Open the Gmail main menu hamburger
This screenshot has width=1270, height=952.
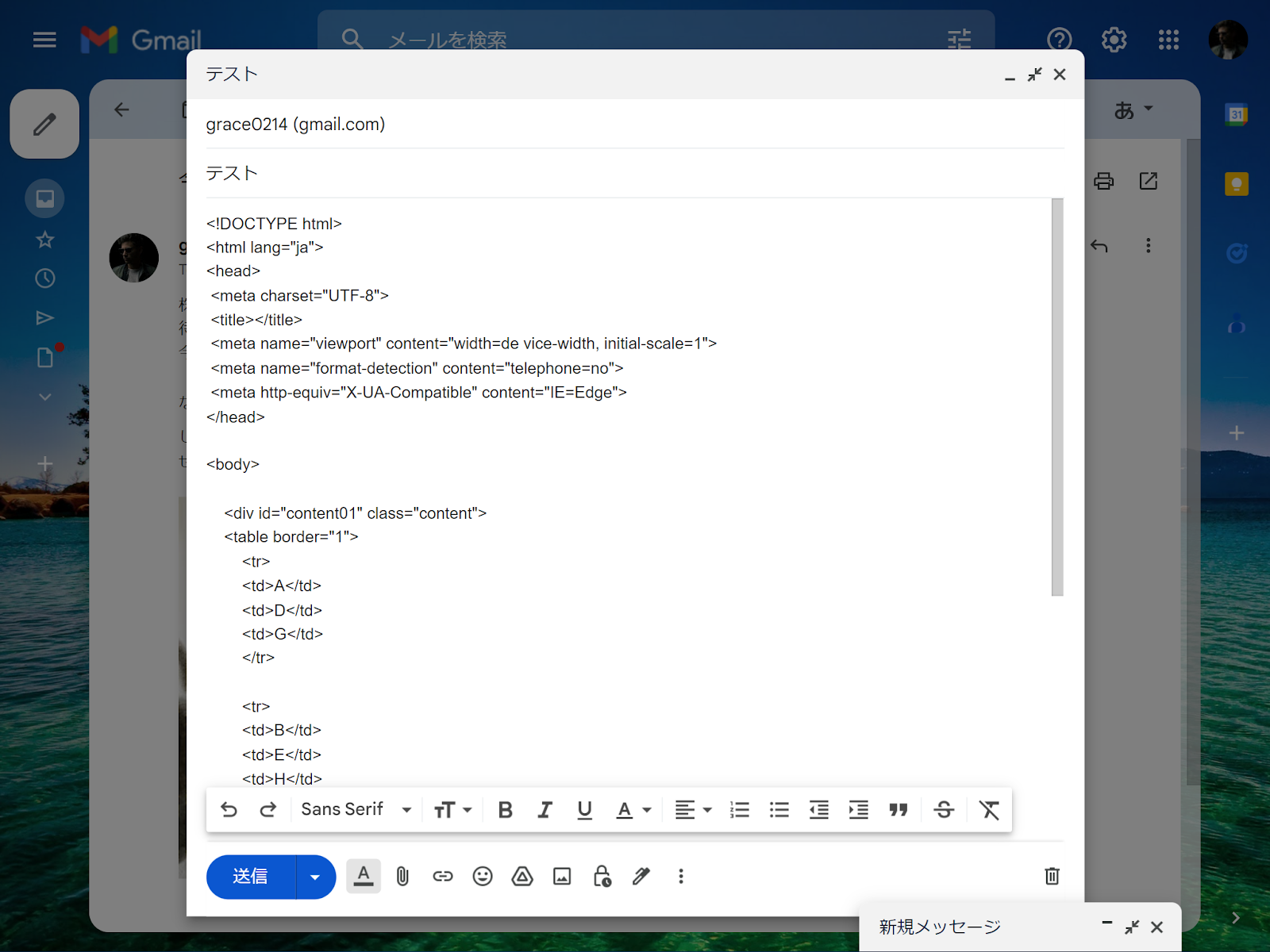point(44,40)
